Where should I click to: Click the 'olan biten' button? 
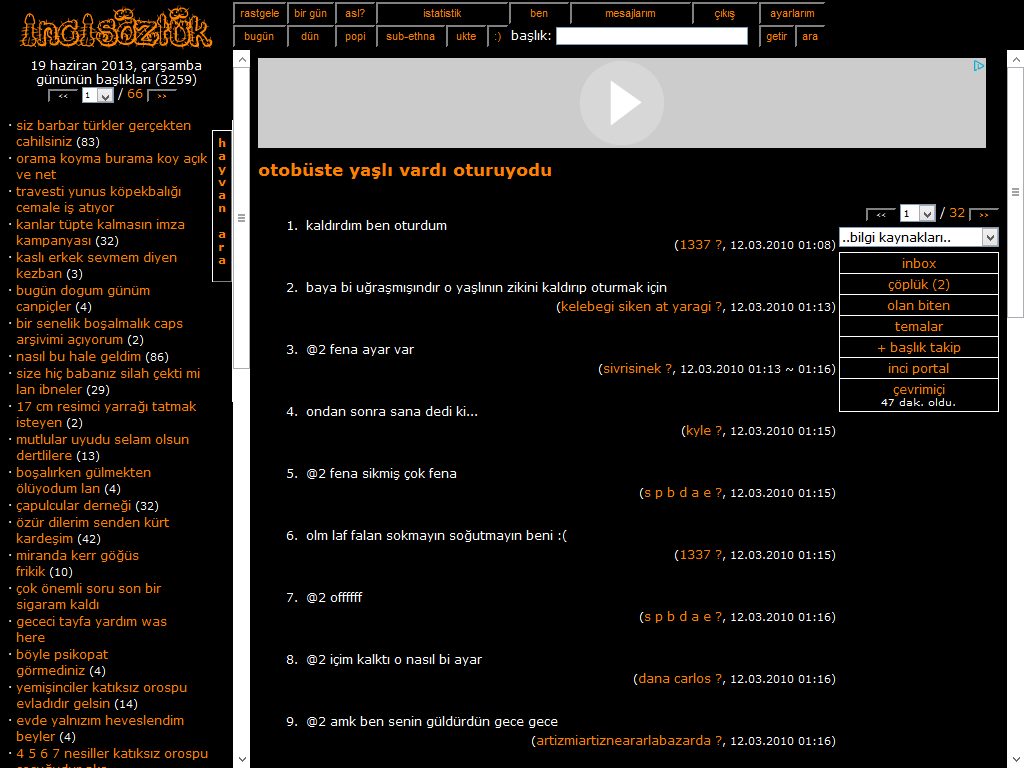(918, 305)
